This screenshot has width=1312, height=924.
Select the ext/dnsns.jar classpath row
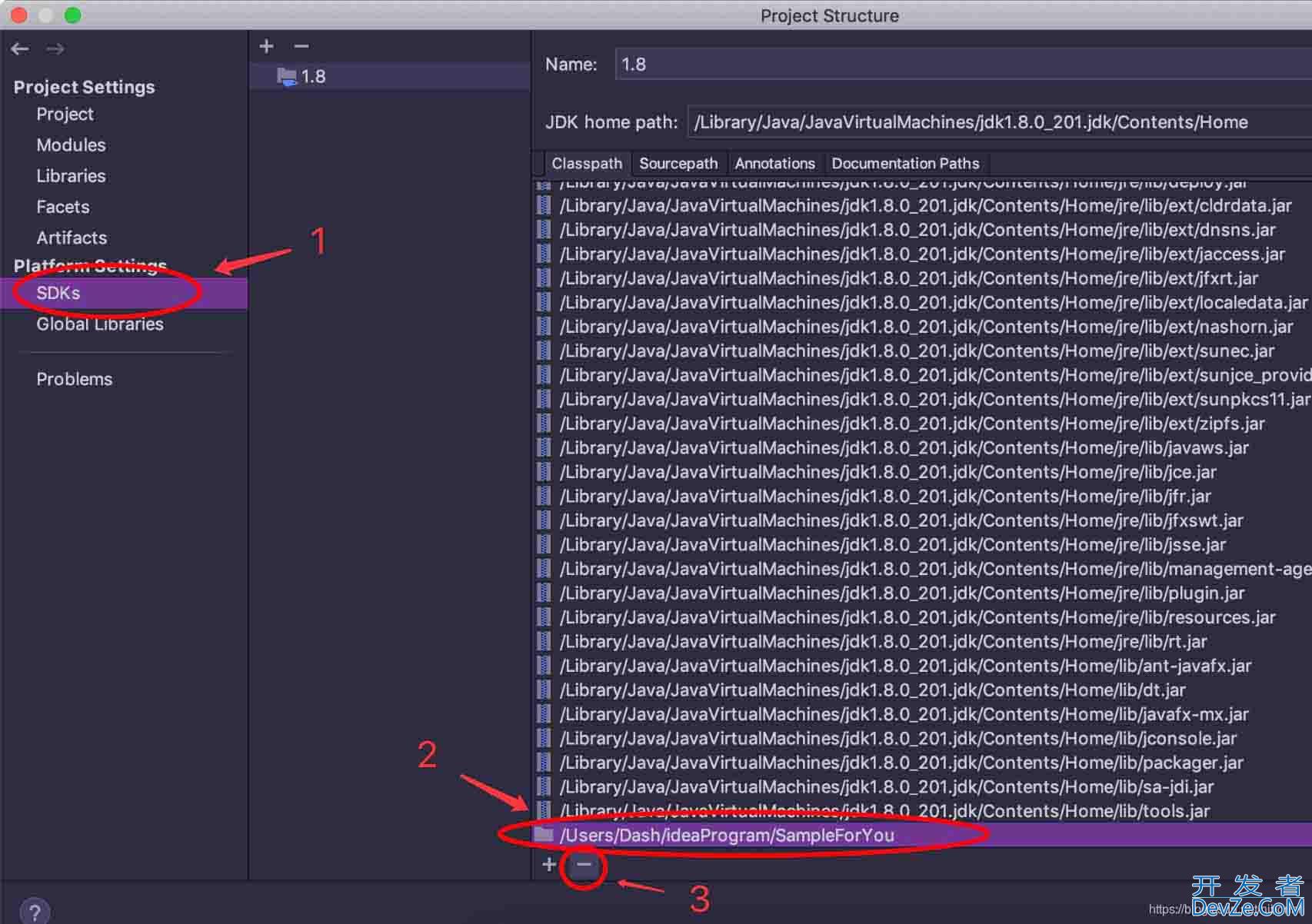923,230
